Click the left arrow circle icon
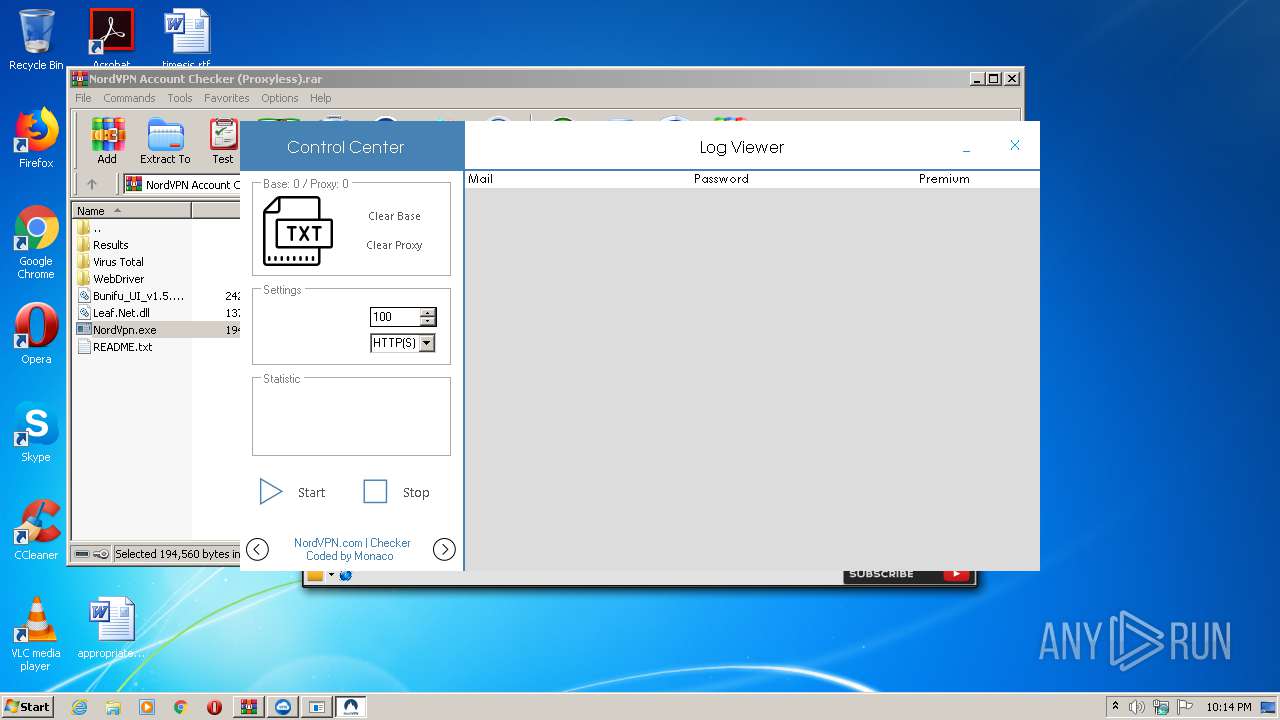Viewport: 1280px width, 720px height. 257,549
